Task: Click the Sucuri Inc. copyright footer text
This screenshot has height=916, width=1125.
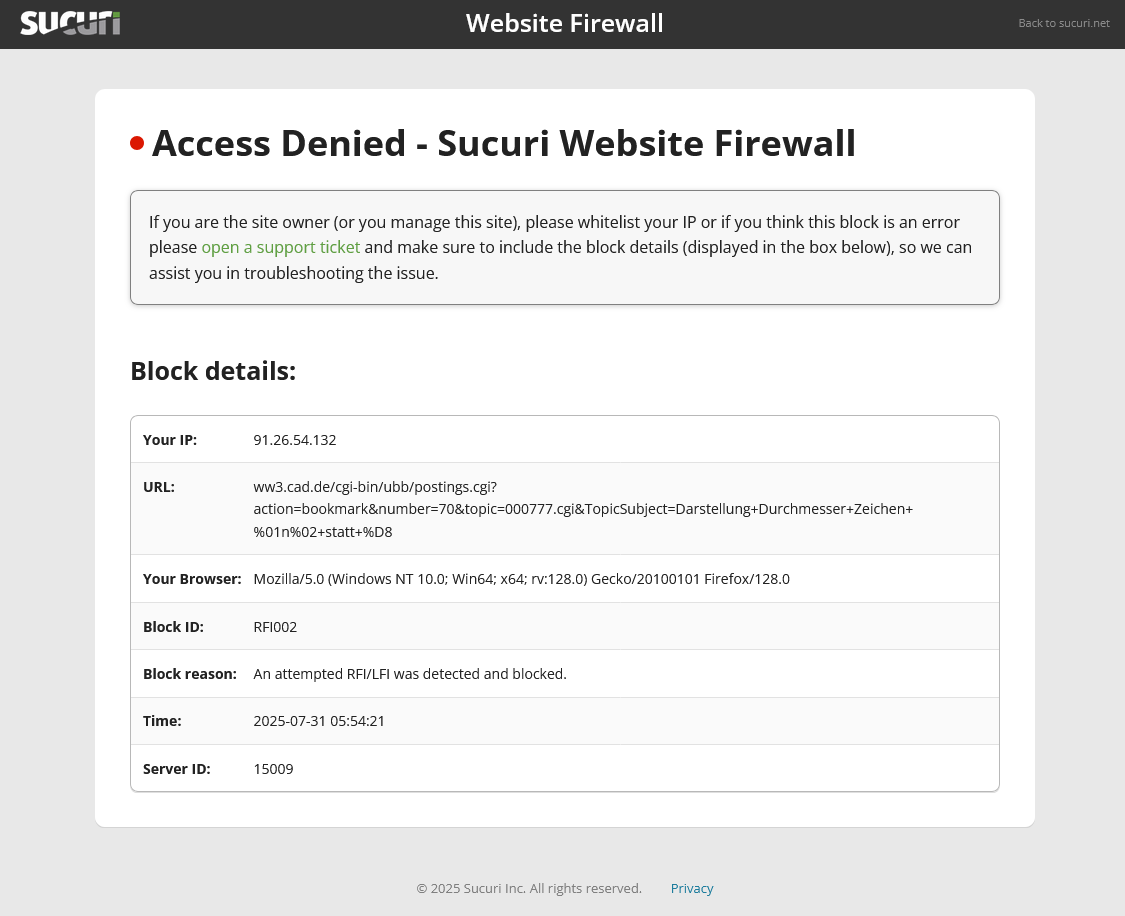Action: coord(529,888)
